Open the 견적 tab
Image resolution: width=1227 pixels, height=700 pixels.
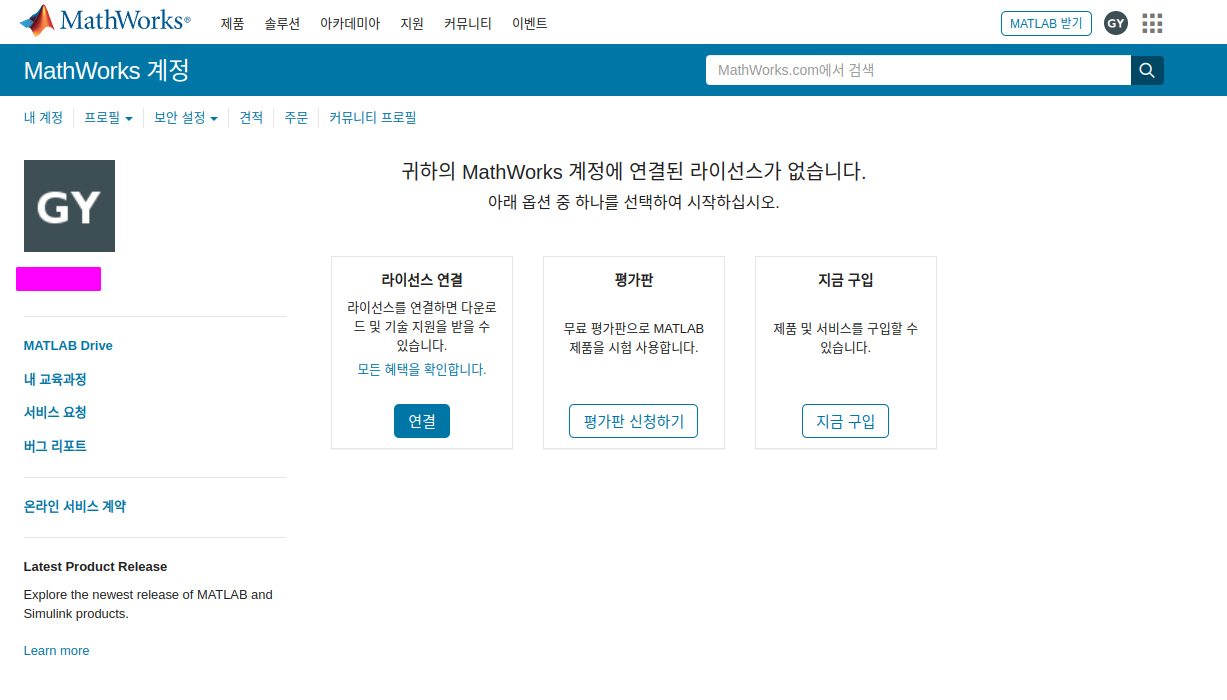[x=251, y=118]
